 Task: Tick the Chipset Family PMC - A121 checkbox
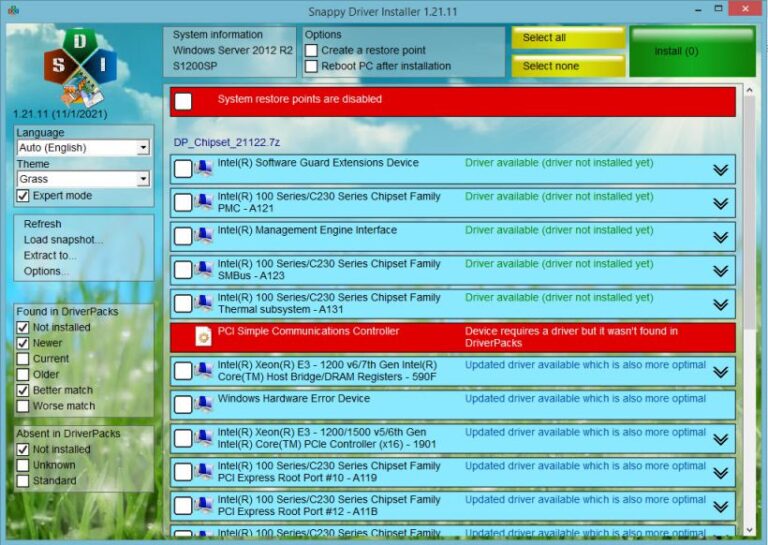[183, 203]
